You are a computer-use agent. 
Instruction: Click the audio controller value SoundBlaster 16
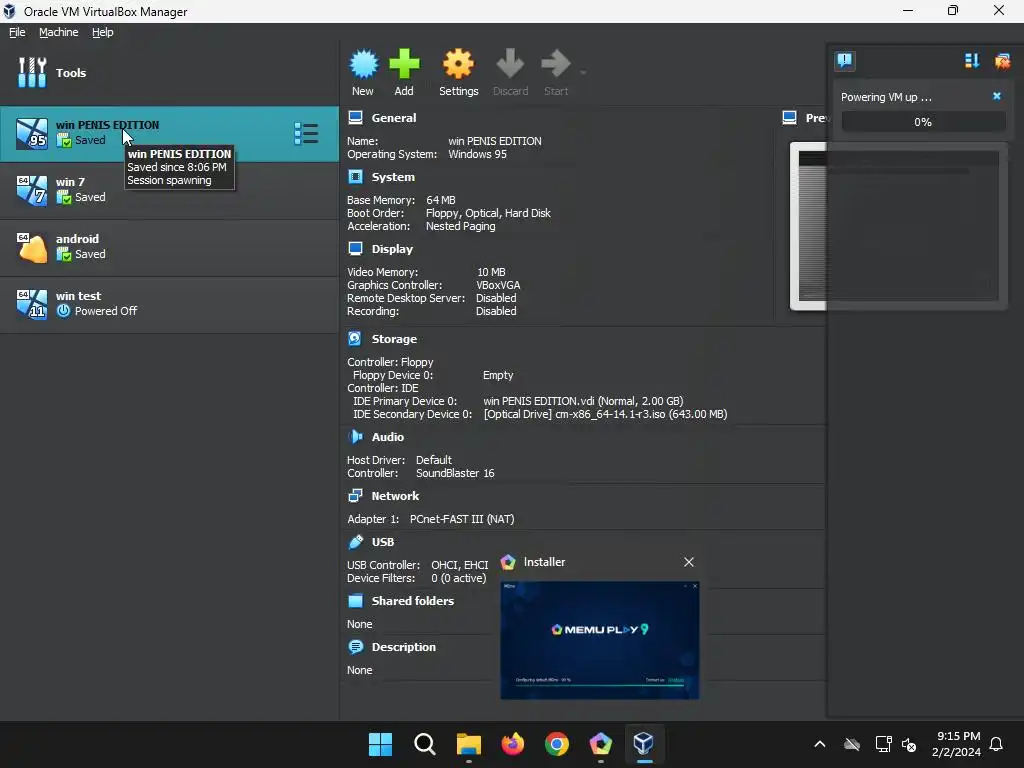(x=455, y=473)
